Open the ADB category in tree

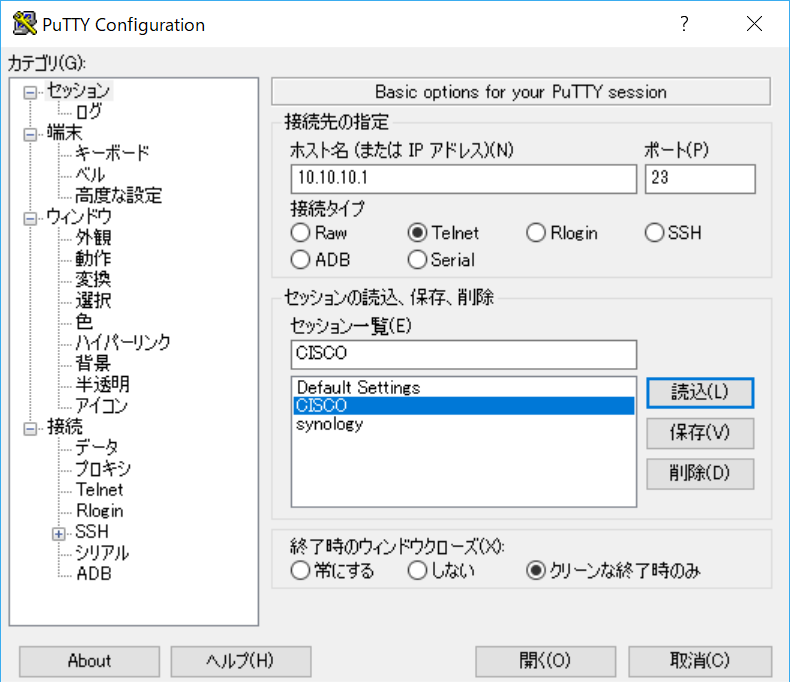pyautogui.click(x=93, y=574)
